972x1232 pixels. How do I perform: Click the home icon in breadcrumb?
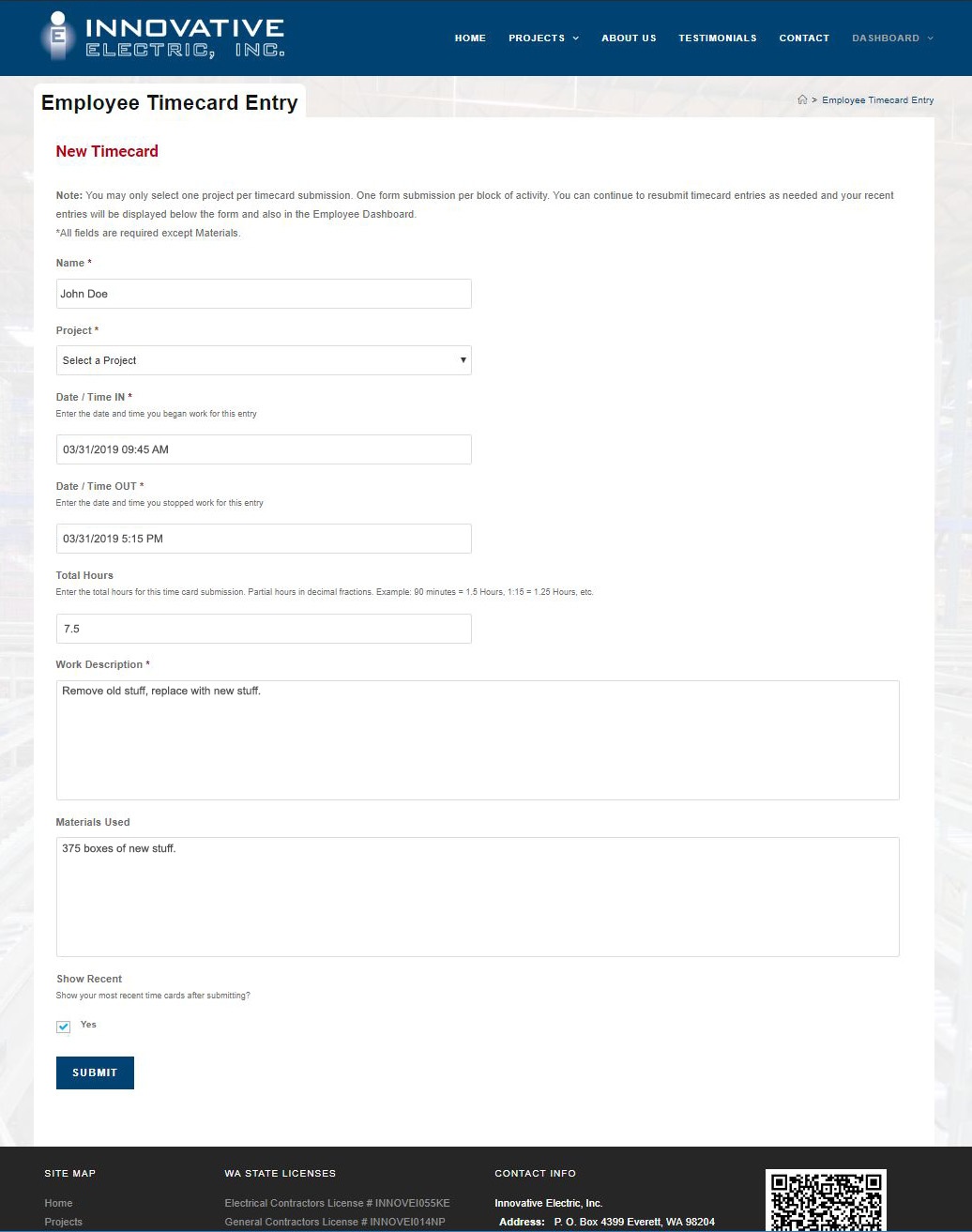point(802,100)
